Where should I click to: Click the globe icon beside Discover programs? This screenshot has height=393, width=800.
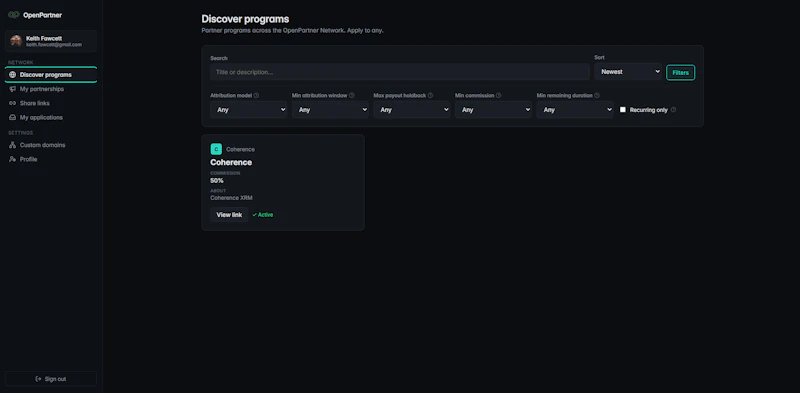tap(13, 75)
